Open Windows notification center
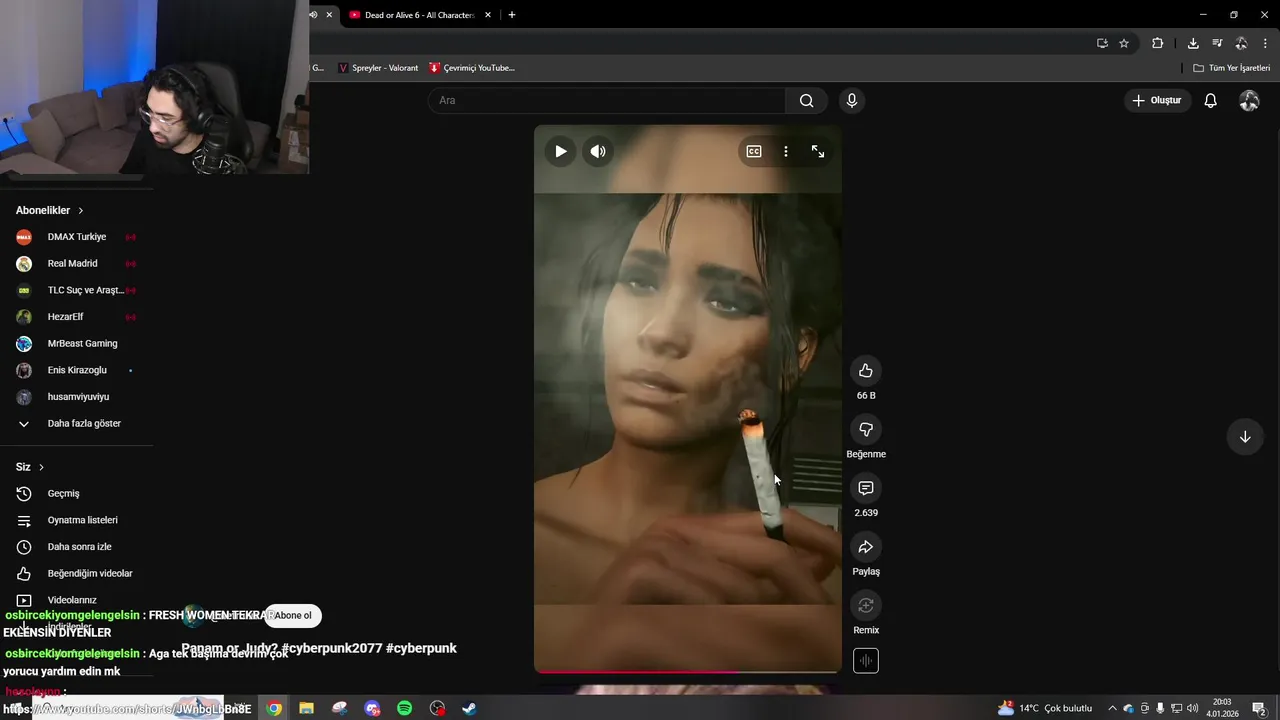 pyautogui.click(x=1259, y=708)
